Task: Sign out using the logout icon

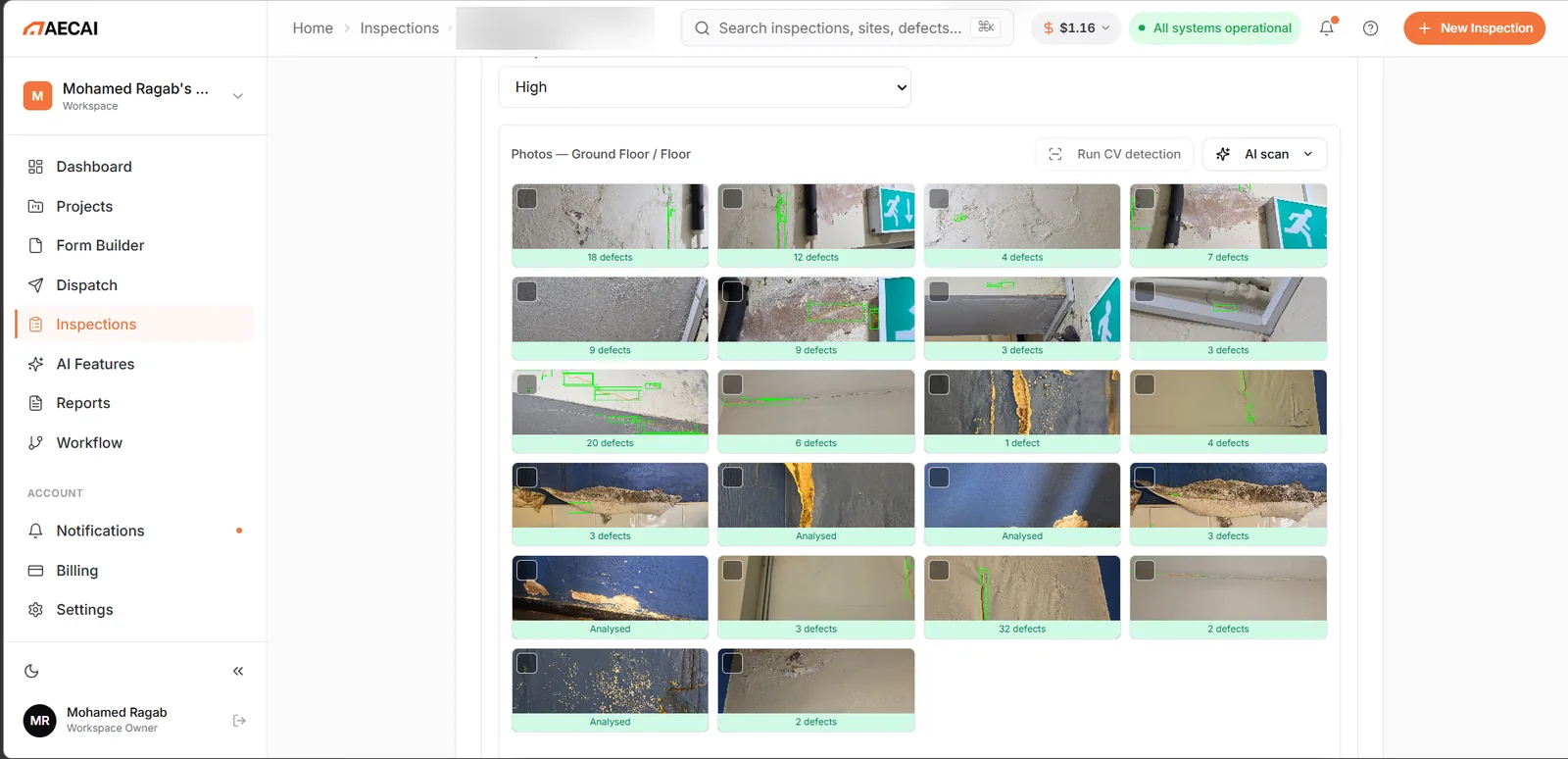Action: coord(239,721)
